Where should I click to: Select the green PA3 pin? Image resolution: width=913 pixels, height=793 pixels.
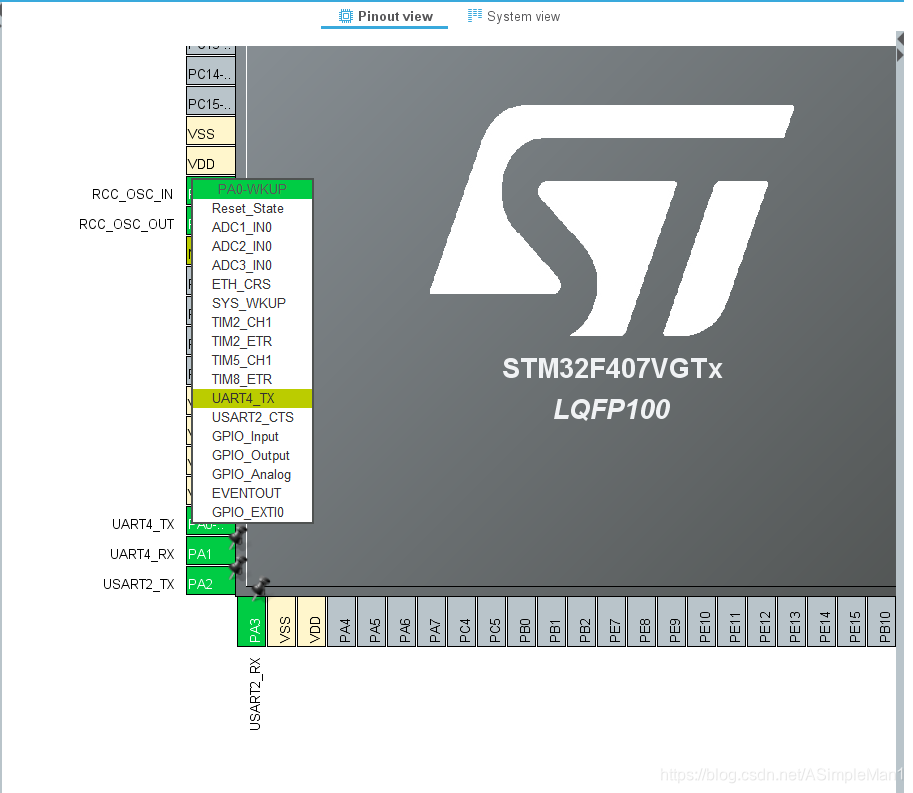click(252, 622)
